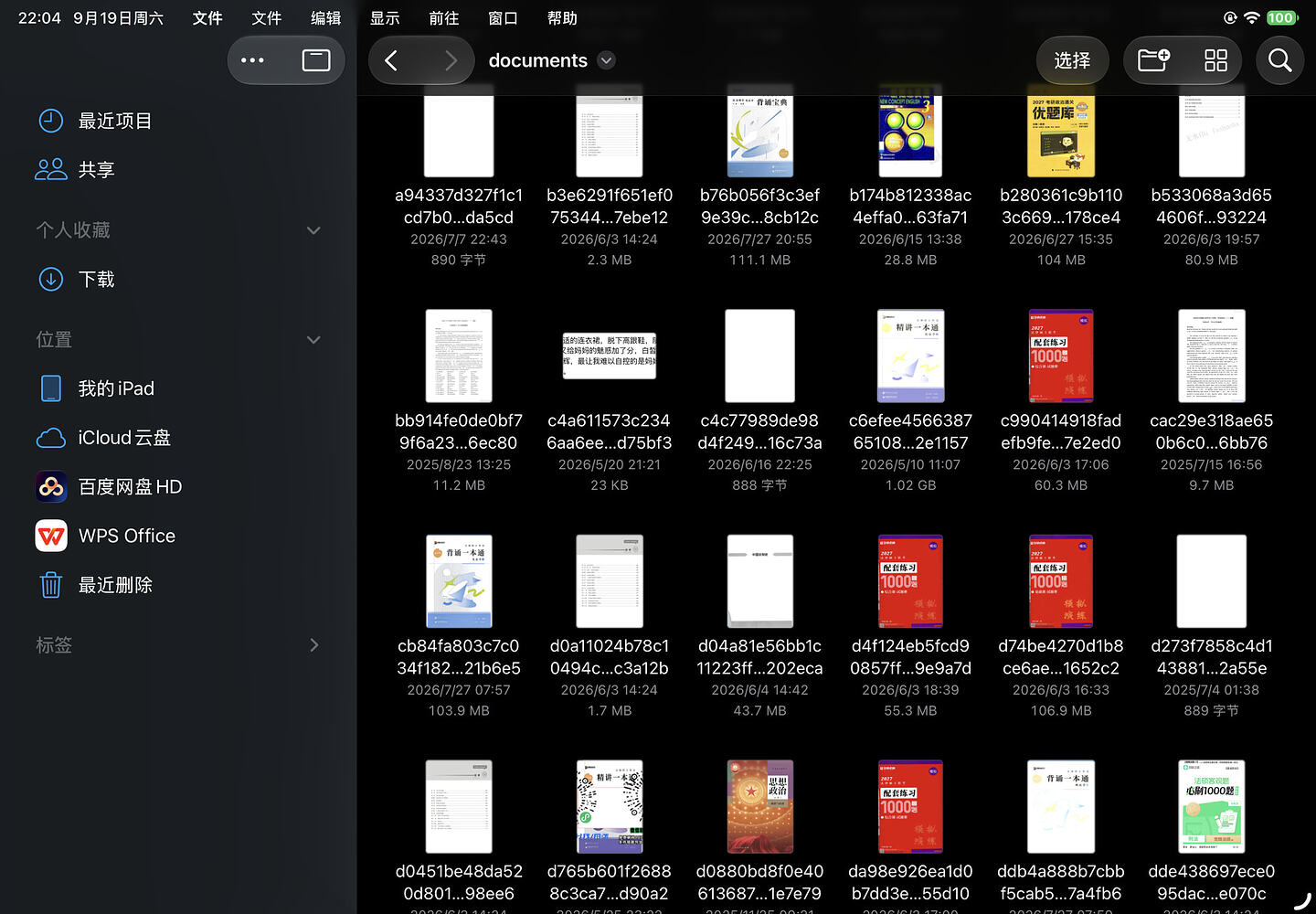1316x914 pixels.
Task: Switch view mode using the grid icon
Action: tap(1215, 60)
